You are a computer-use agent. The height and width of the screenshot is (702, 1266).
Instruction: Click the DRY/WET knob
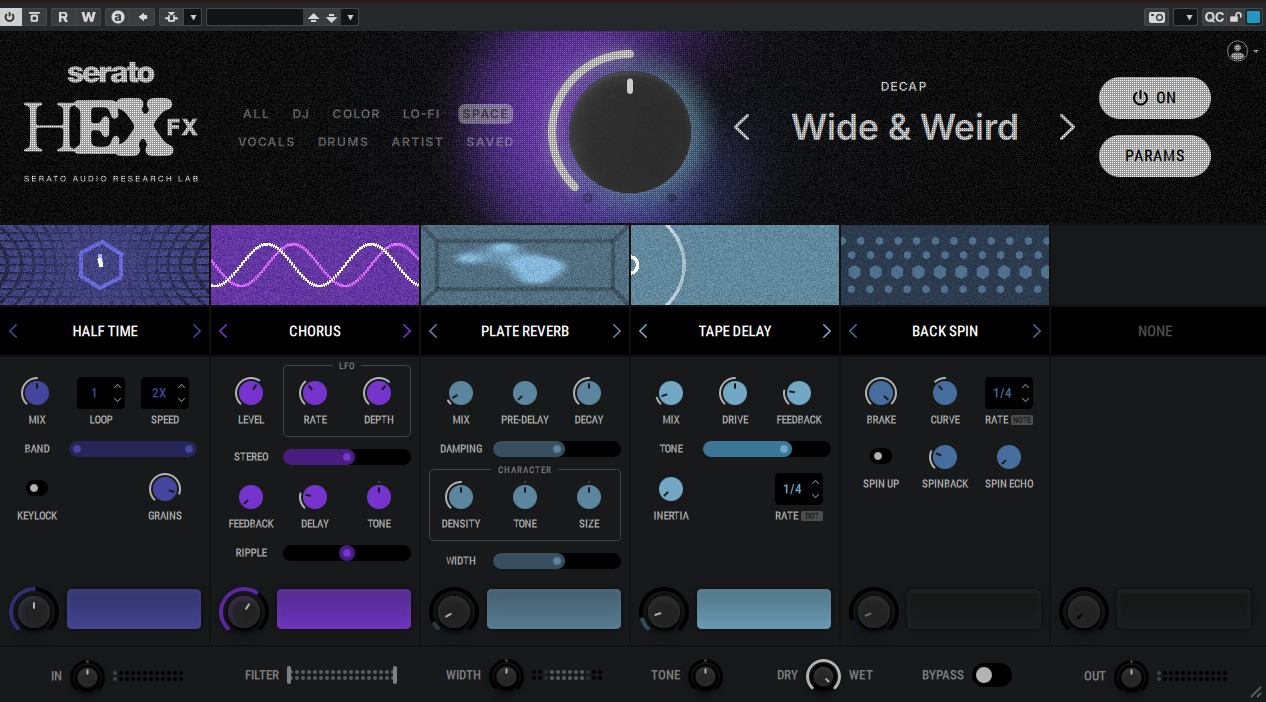[824, 676]
